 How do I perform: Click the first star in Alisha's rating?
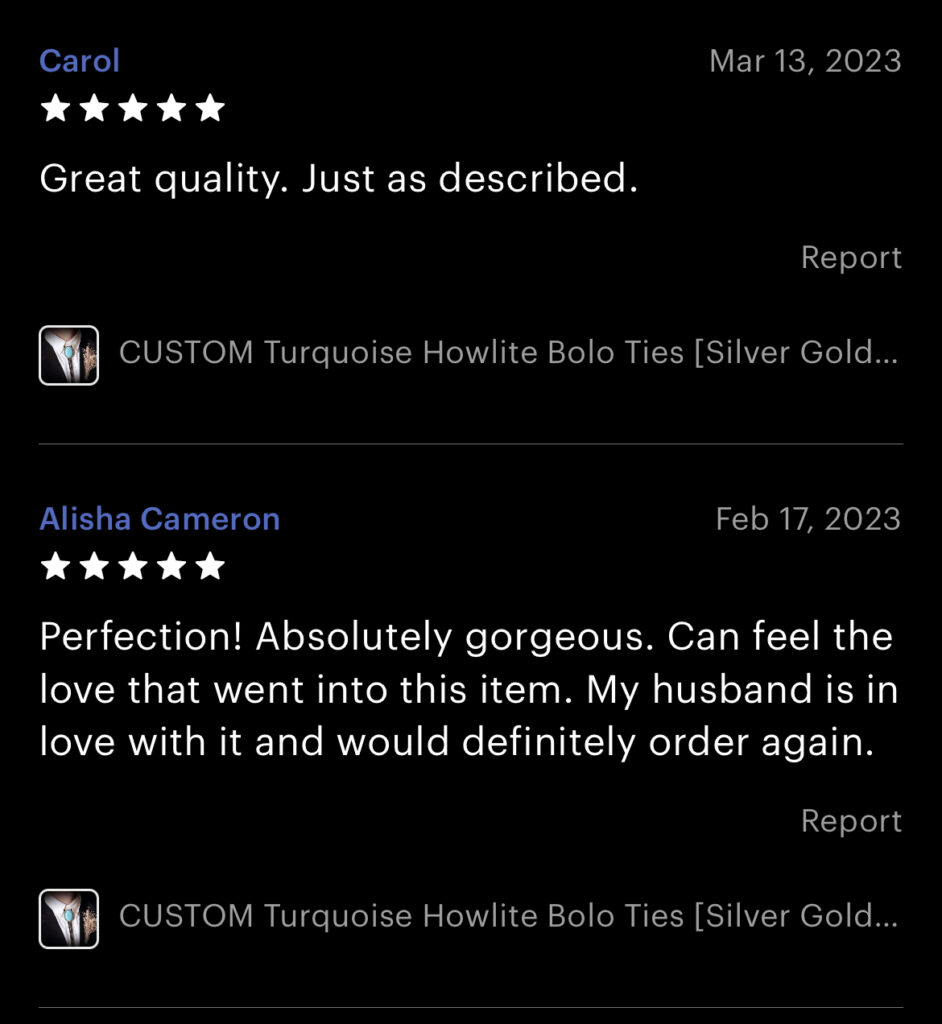point(56,566)
